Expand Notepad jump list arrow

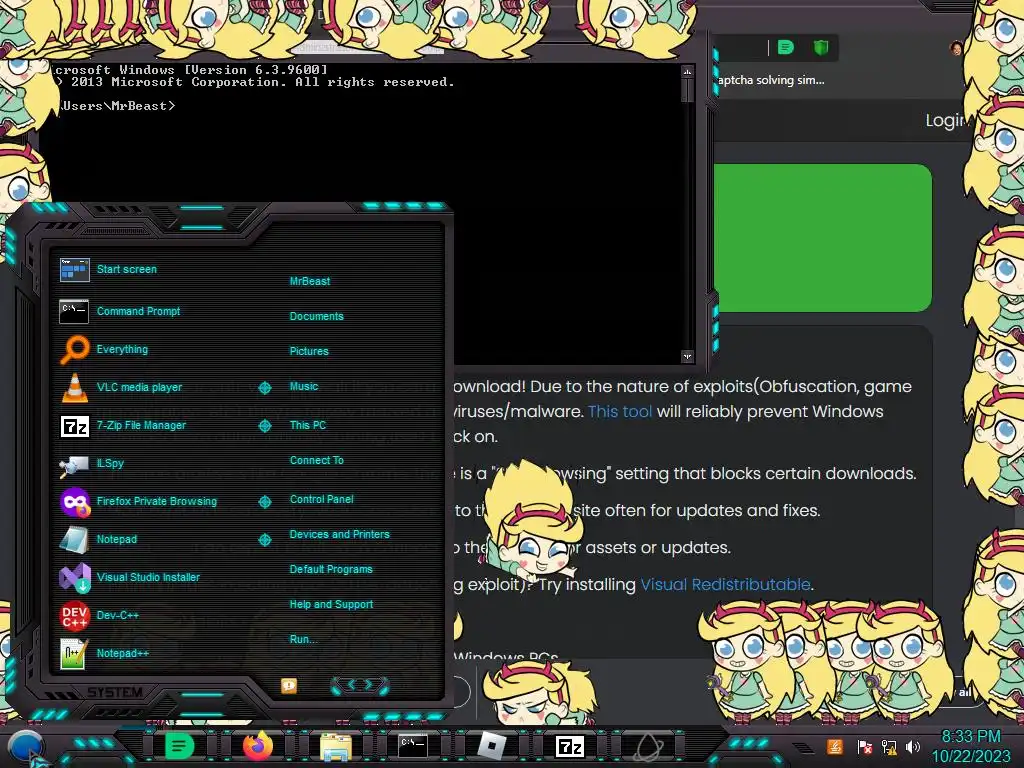click(265, 539)
